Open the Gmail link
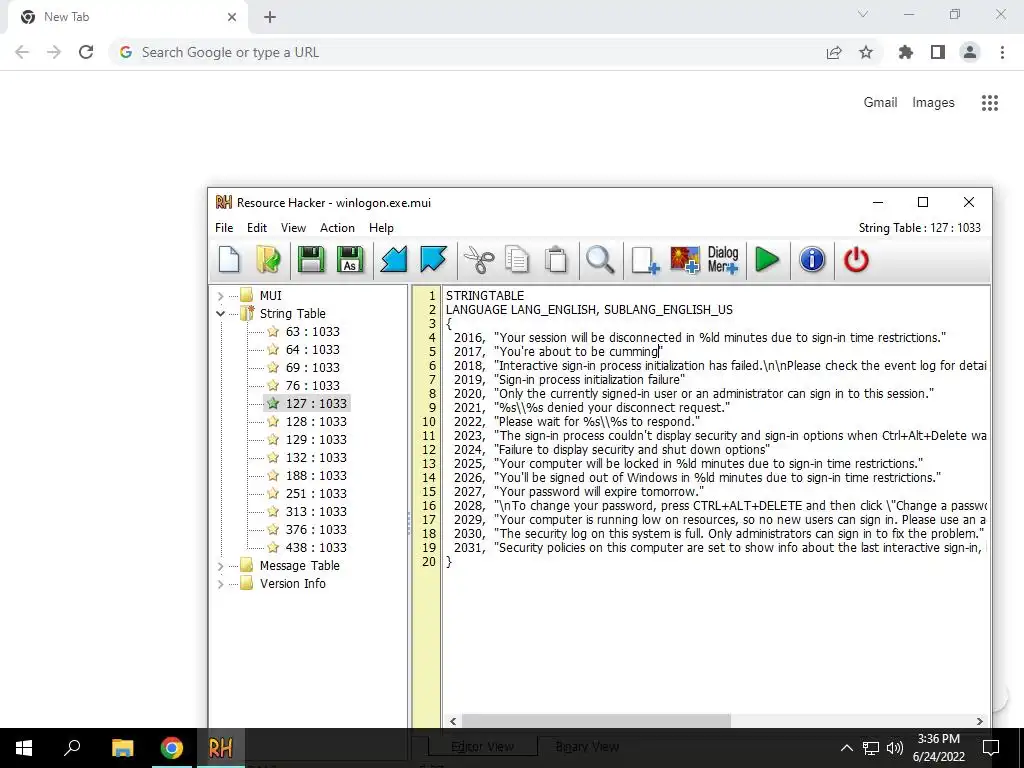This screenshot has width=1024, height=768. pos(880,103)
